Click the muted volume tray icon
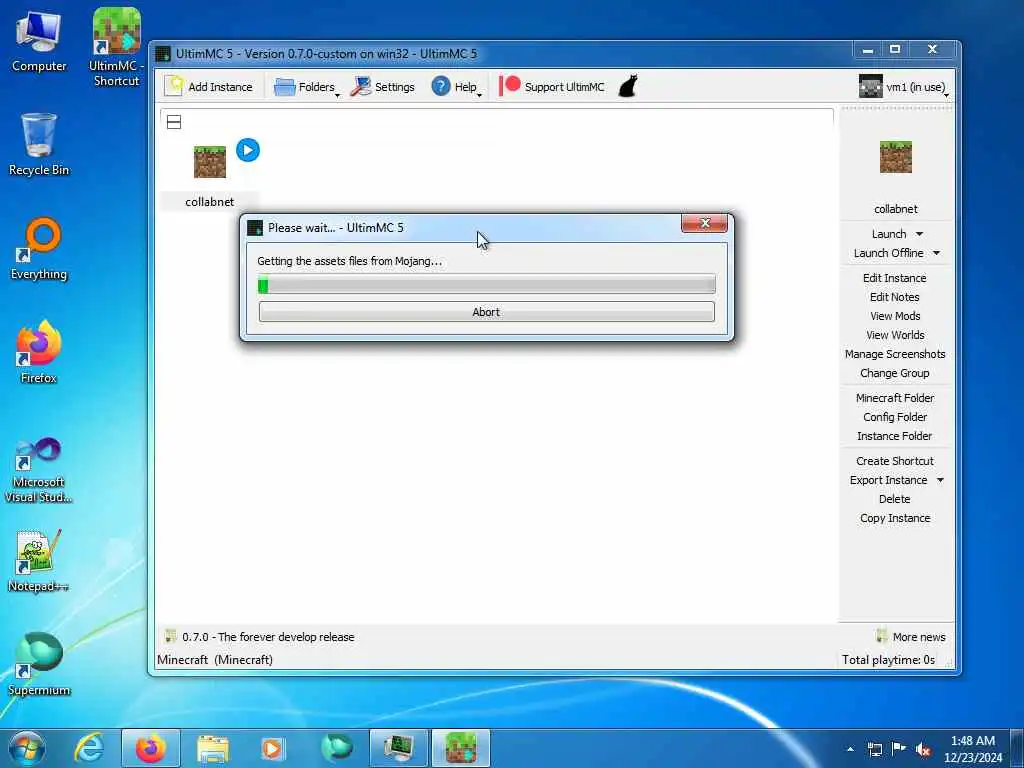This screenshot has height=768, width=1024. pyautogui.click(x=923, y=749)
